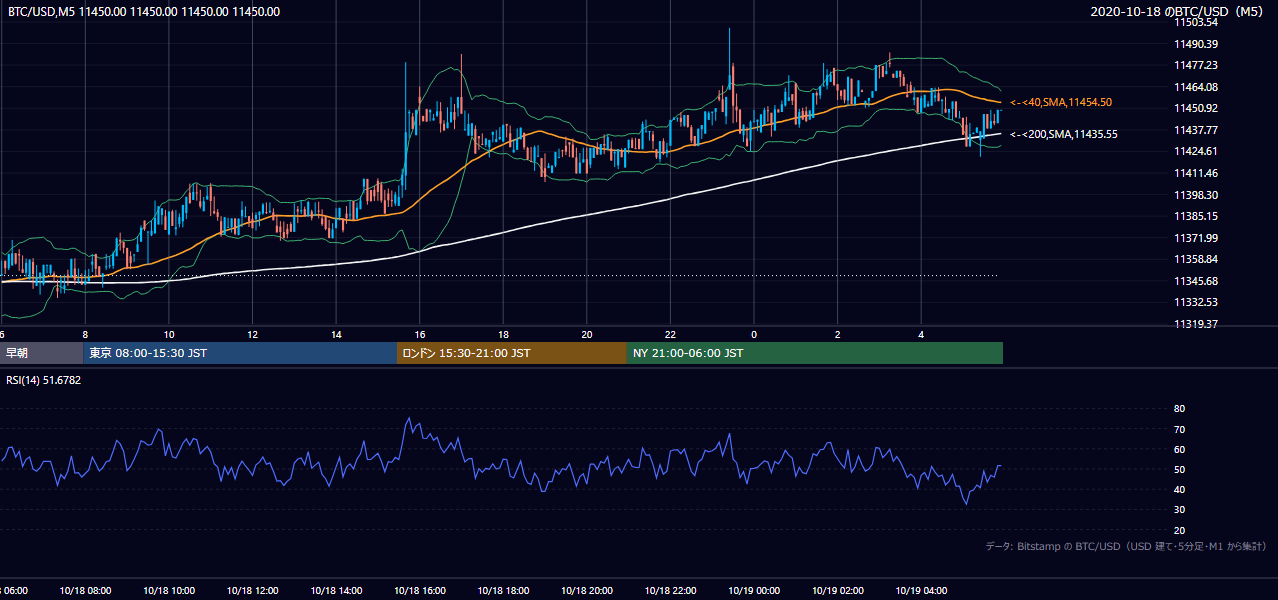Click the price axis label 11450.92
This screenshot has width=1278, height=600.
pyautogui.click(x=1196, y=108)
